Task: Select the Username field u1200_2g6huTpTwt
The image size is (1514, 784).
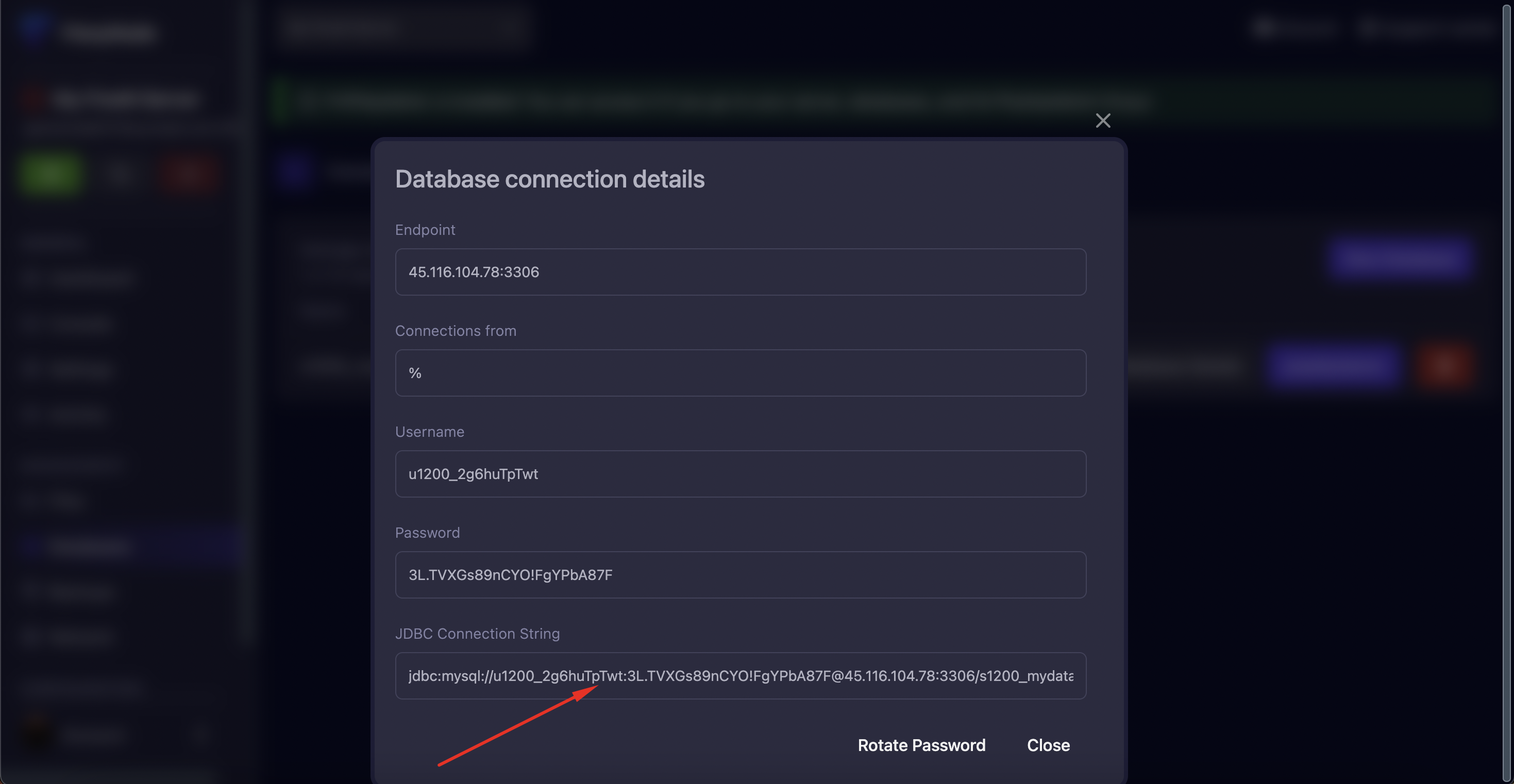Action: (x=740, y=474)
